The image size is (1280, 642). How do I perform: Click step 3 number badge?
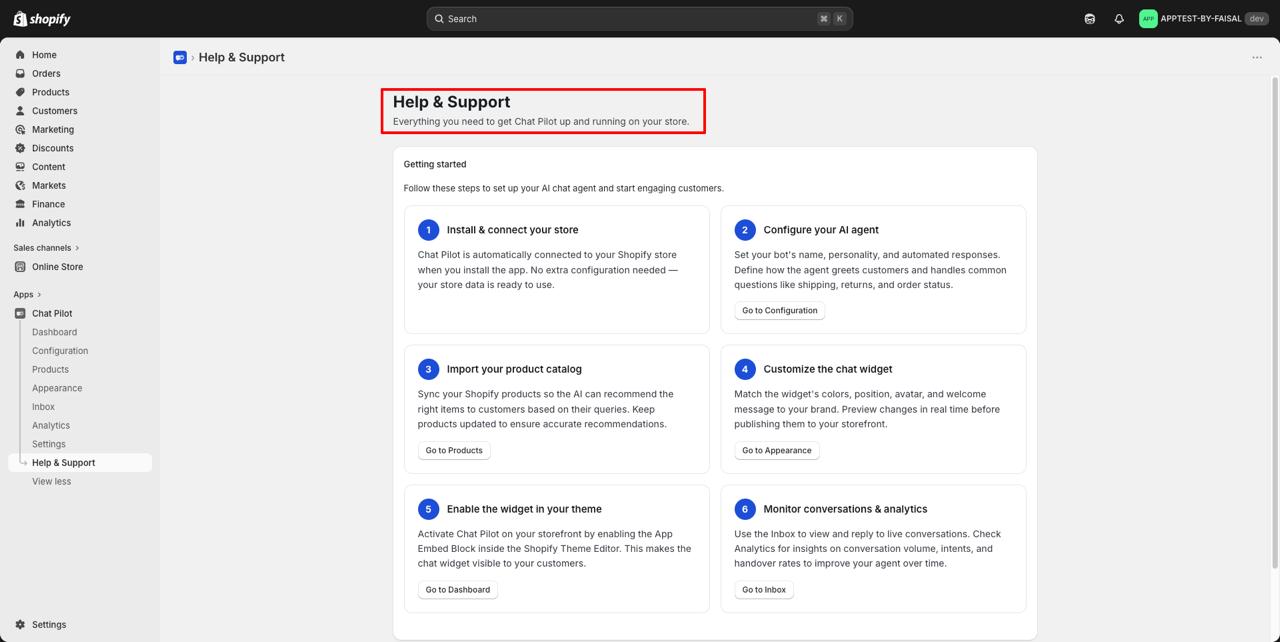pos(428,369)
